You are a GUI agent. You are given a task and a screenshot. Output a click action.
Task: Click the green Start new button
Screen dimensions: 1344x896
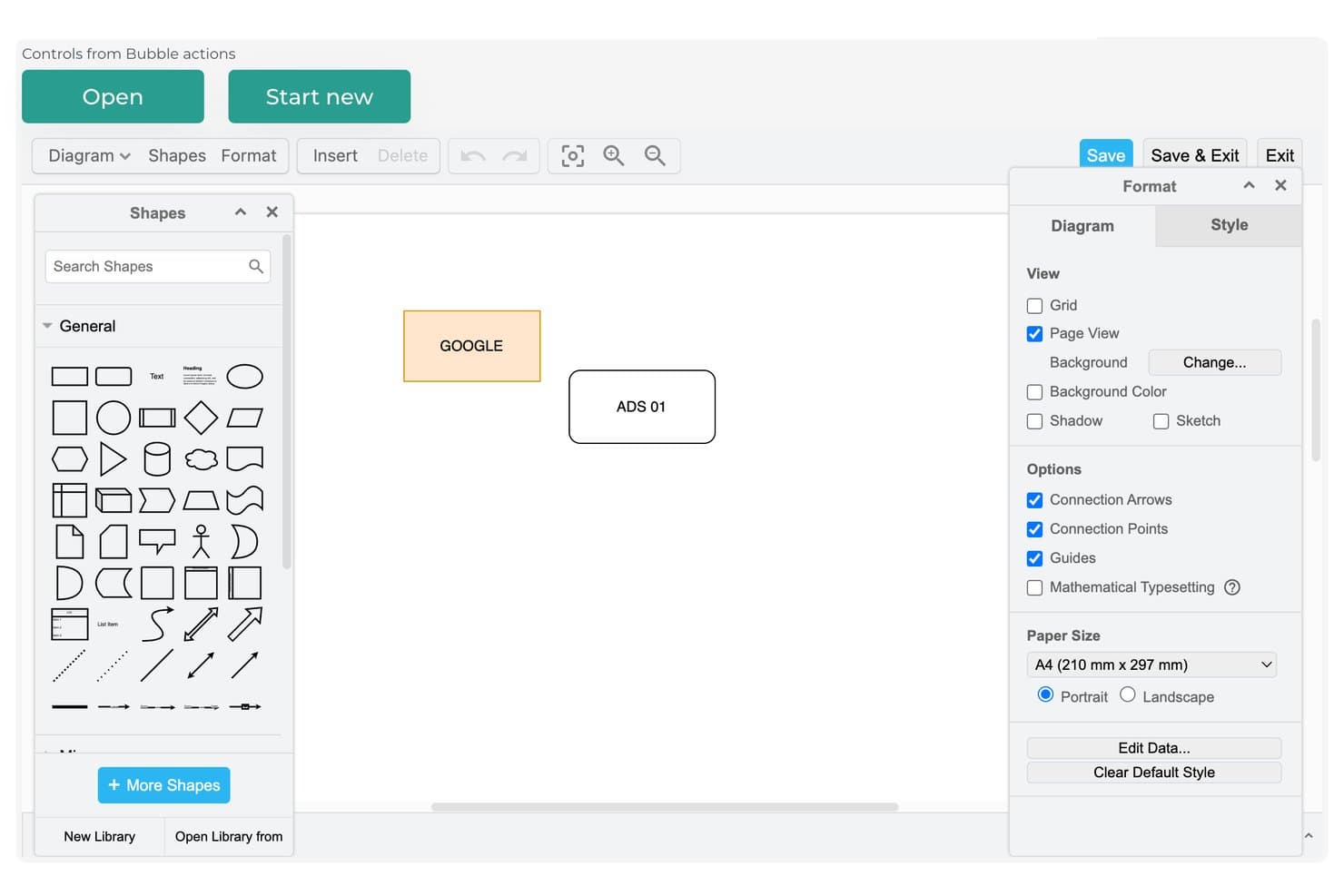320,96
